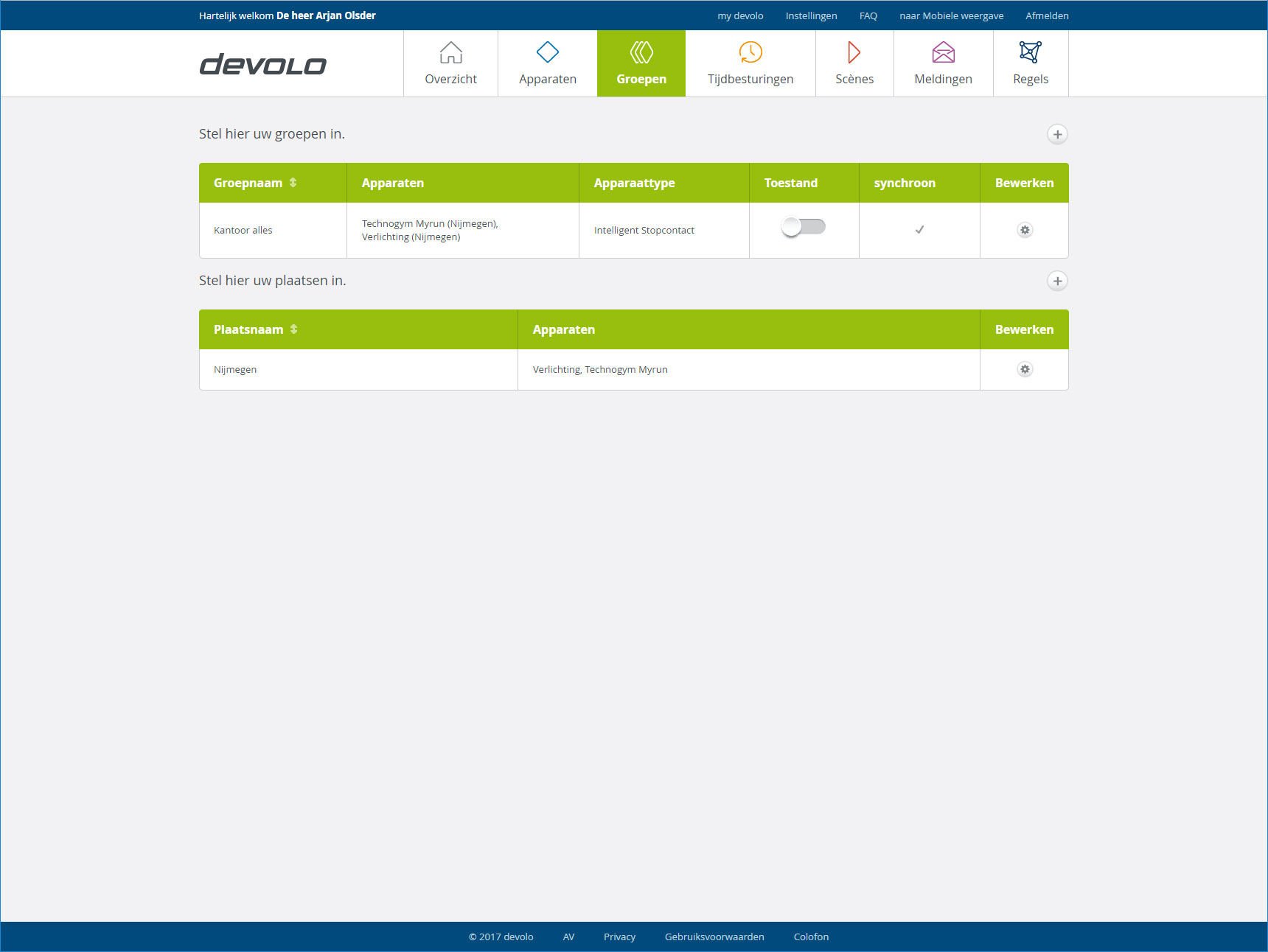This screenshot has height=952, width=1268.
Task: Select the Groepen tab
Action: pos(641,63)
